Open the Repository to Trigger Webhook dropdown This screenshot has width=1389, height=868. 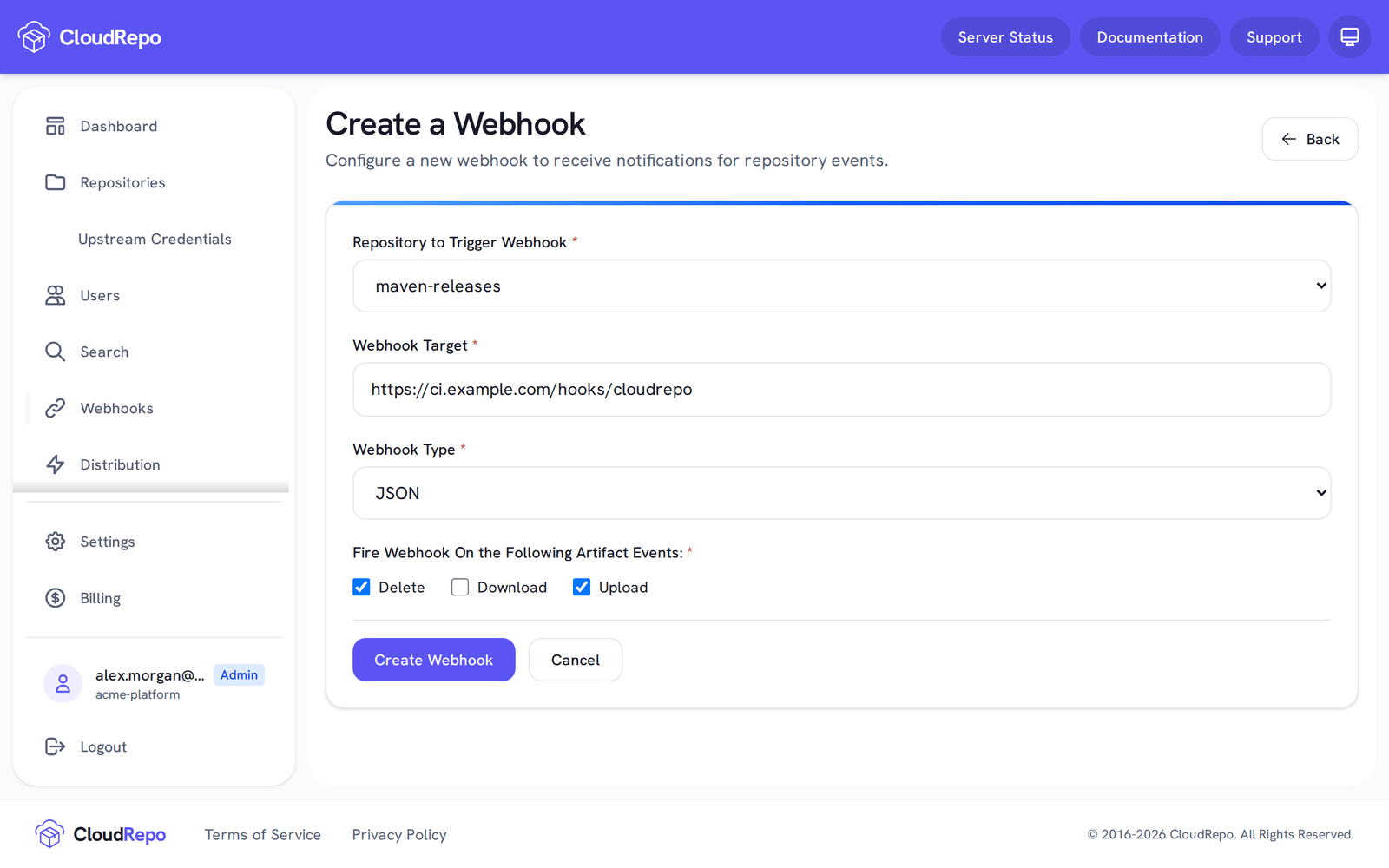tap(841, 286)
